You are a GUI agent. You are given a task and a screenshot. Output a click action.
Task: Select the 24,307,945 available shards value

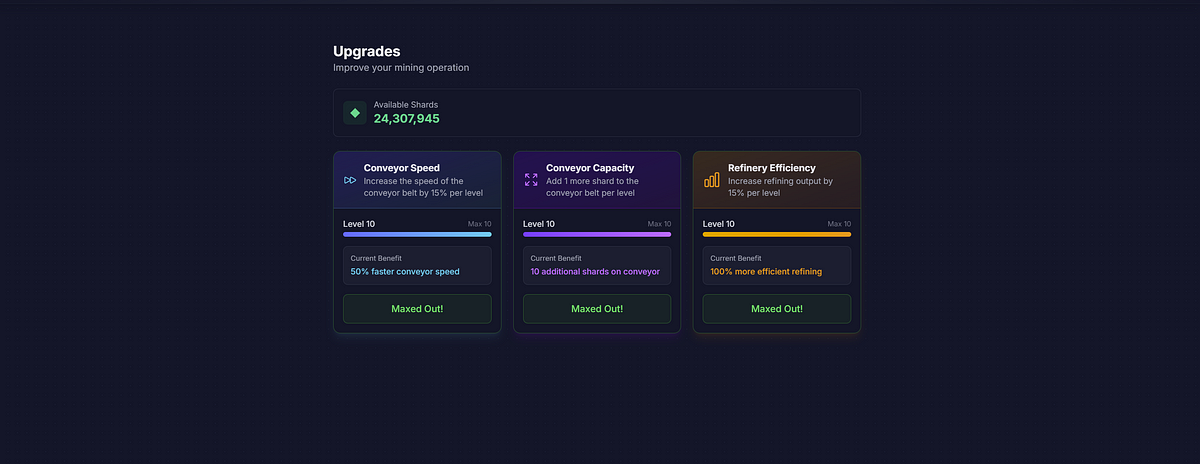[x=406, y=119]
